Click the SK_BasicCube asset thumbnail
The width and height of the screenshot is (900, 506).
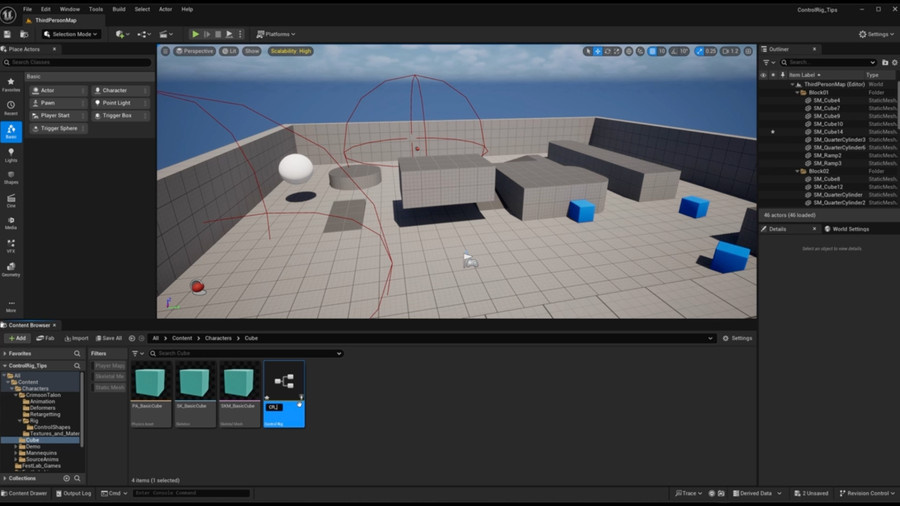pyautogui.click(x=195, y=382)
